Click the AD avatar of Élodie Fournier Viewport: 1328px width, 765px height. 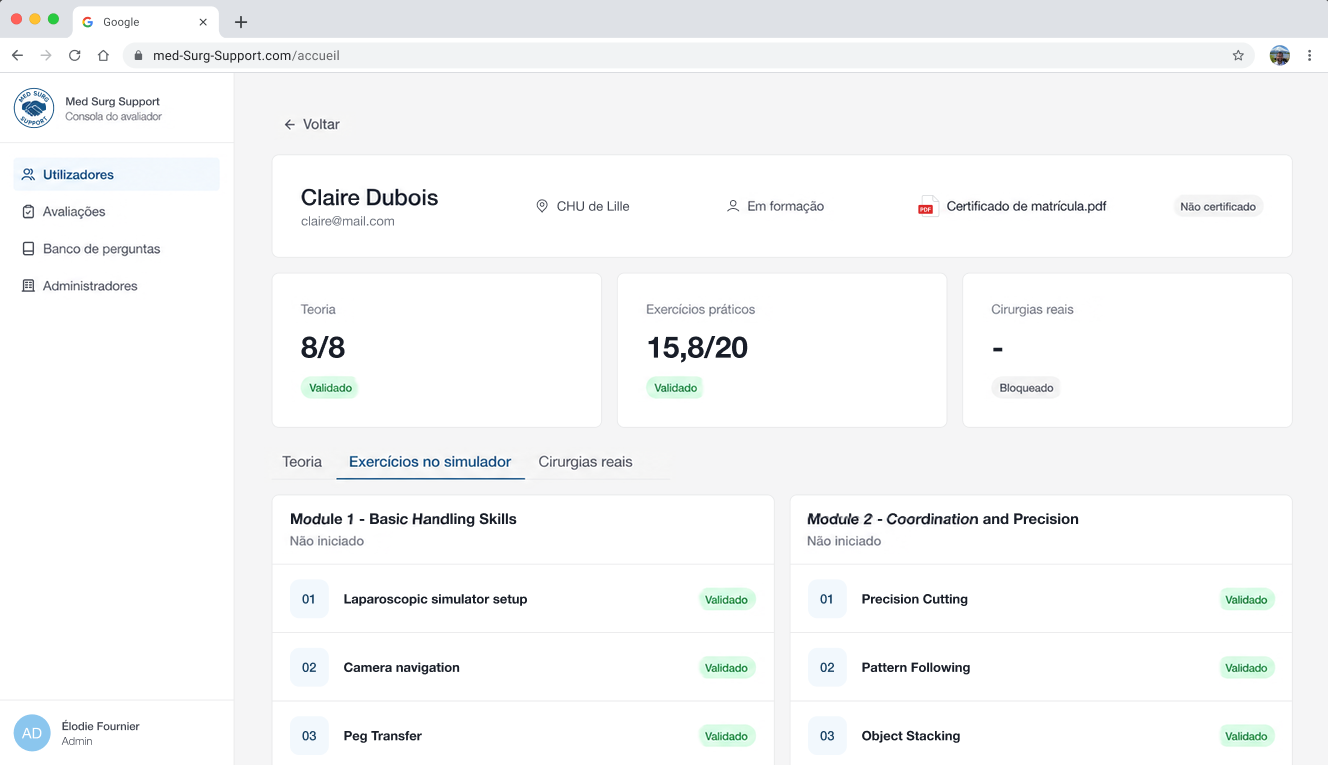coord(32,733)
